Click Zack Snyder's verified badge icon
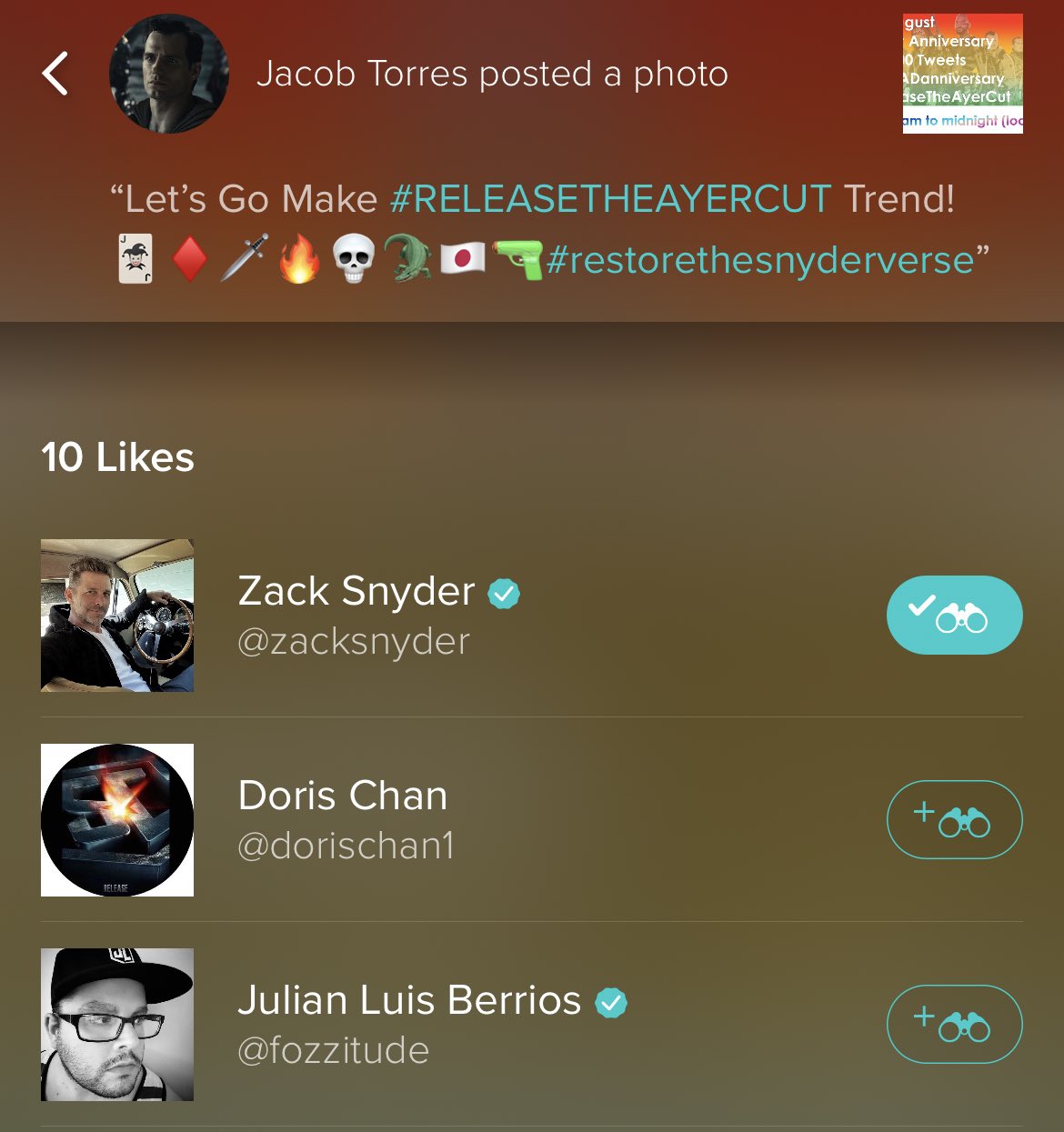This screenshot has height=1132, width=1064. (504, 594)
